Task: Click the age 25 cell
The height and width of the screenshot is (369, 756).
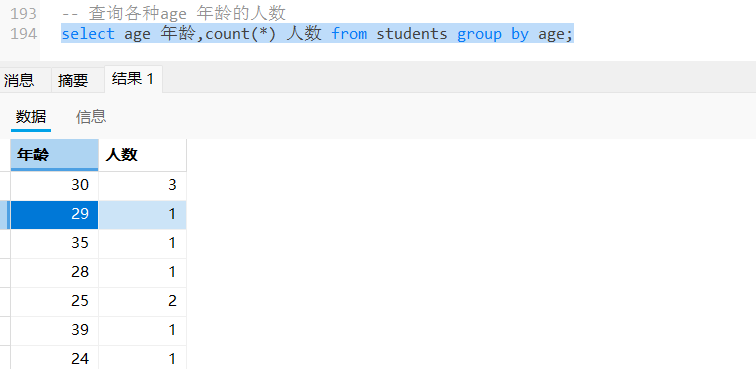Action: (54, 301)
